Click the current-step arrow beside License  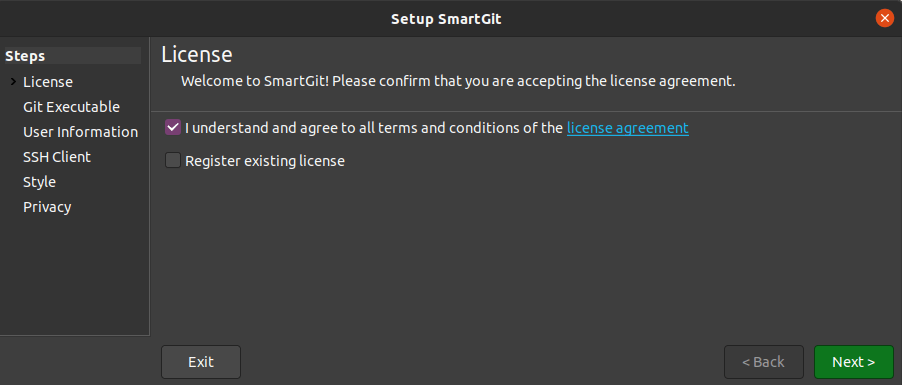pos(13,82)
